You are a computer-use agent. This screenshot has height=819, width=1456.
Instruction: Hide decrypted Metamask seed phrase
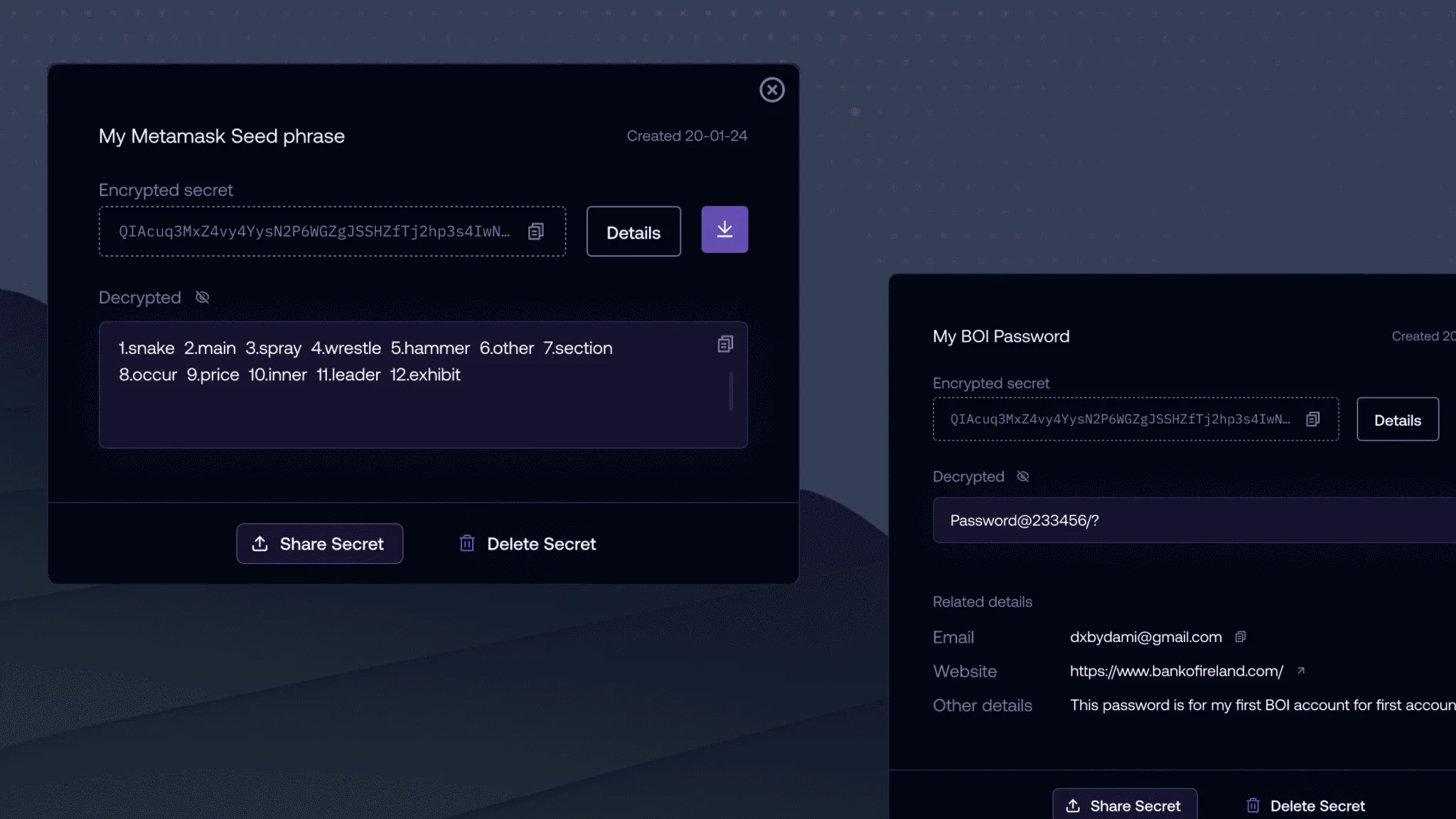pyautogui.click(x=203, y=297)
